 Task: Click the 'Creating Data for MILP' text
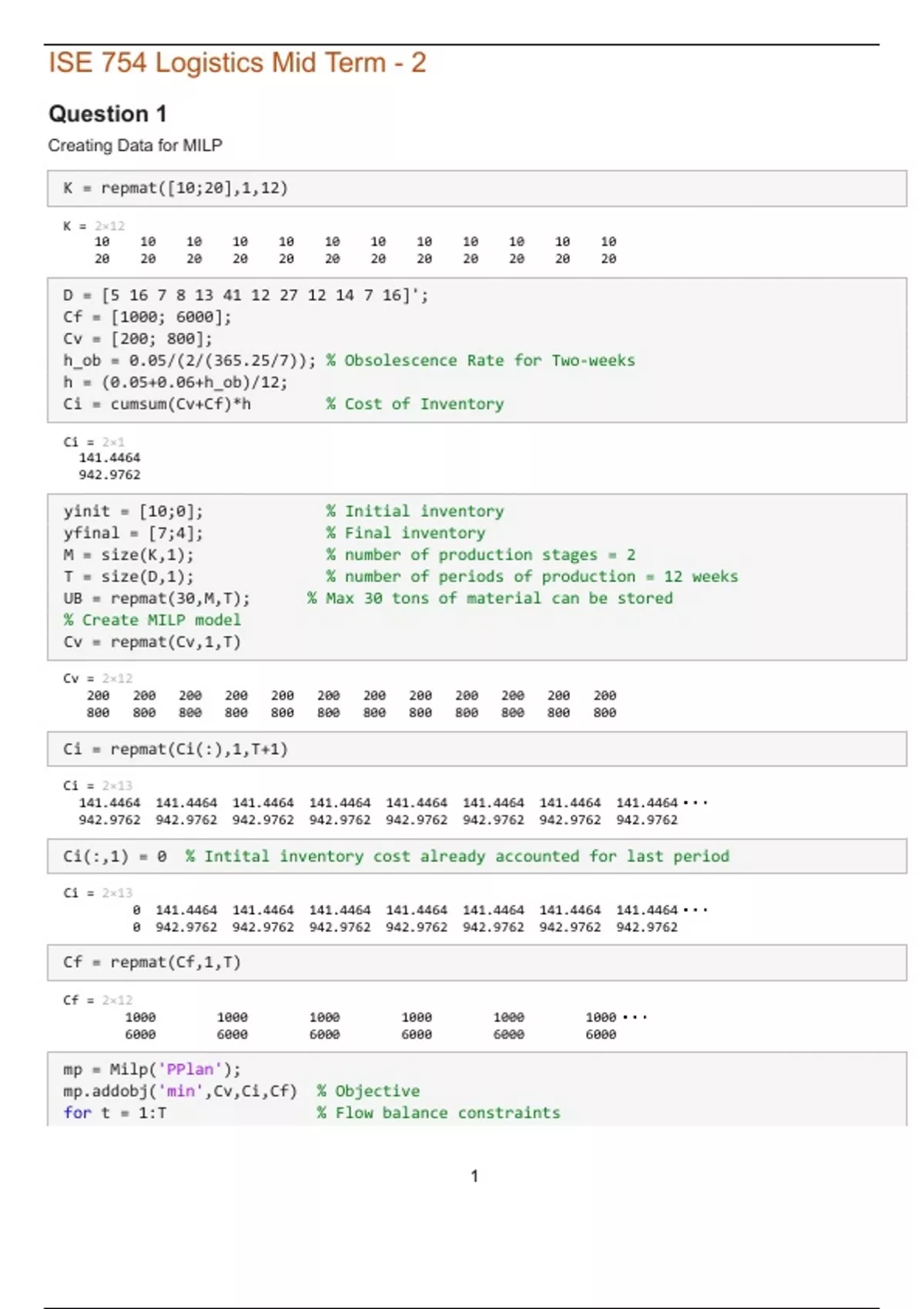(x=135, y=146)
